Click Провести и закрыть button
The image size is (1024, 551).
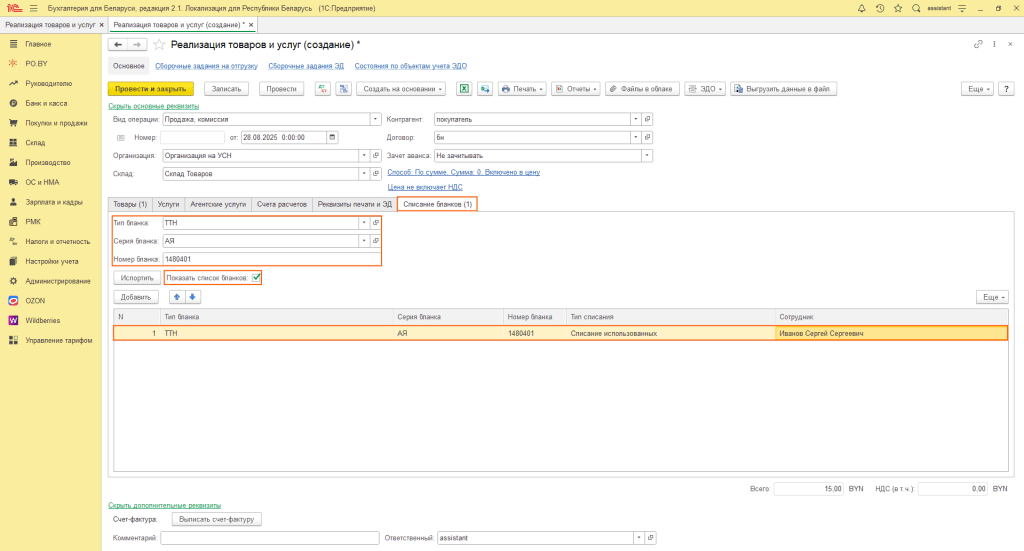(x=151, y=89)
